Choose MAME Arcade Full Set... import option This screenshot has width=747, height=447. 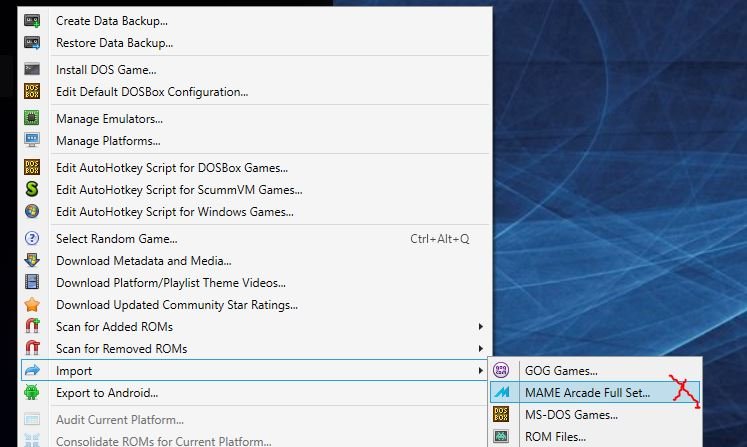pyautogui.click(x=596, y=392)
